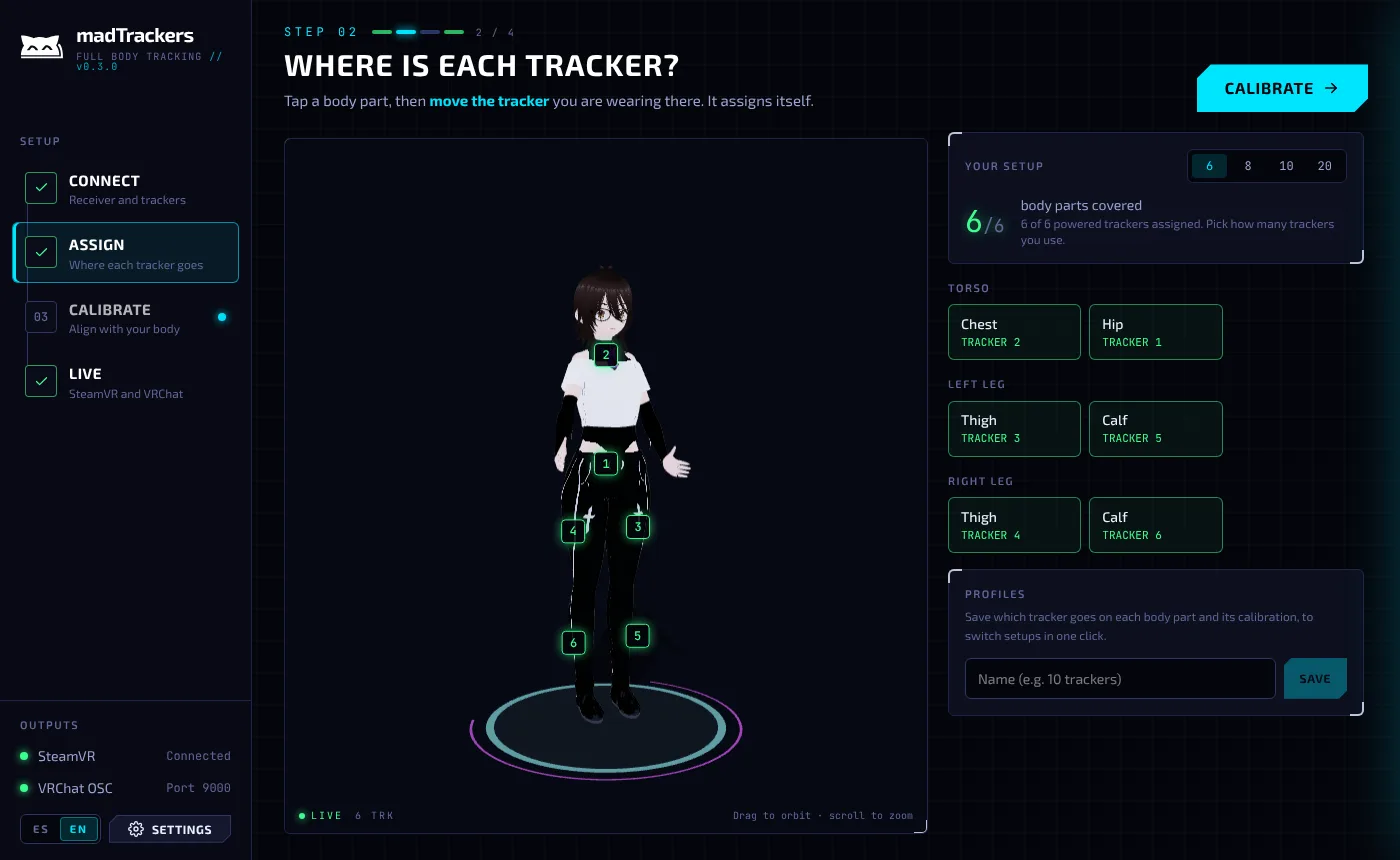The width and height of the screenshot is (1400, 860).
Task: Select tracker marker 5 on avatar calf
Action: pyautogui.click(x=638, y=636)
